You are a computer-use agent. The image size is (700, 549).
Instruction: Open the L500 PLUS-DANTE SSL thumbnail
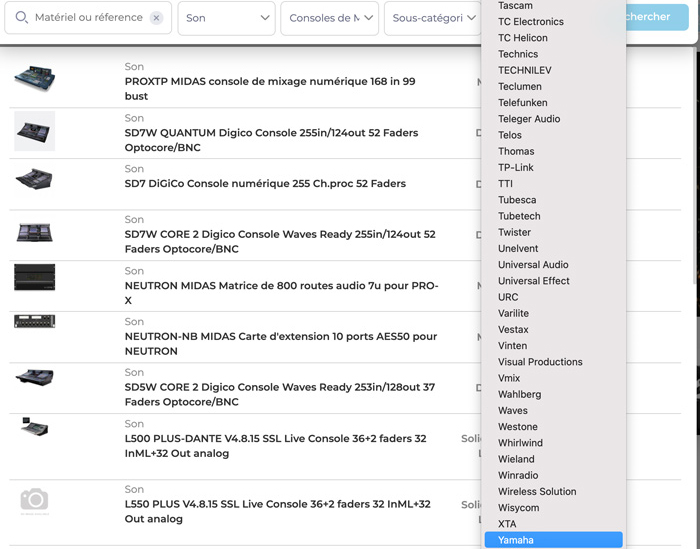(35, 427)
